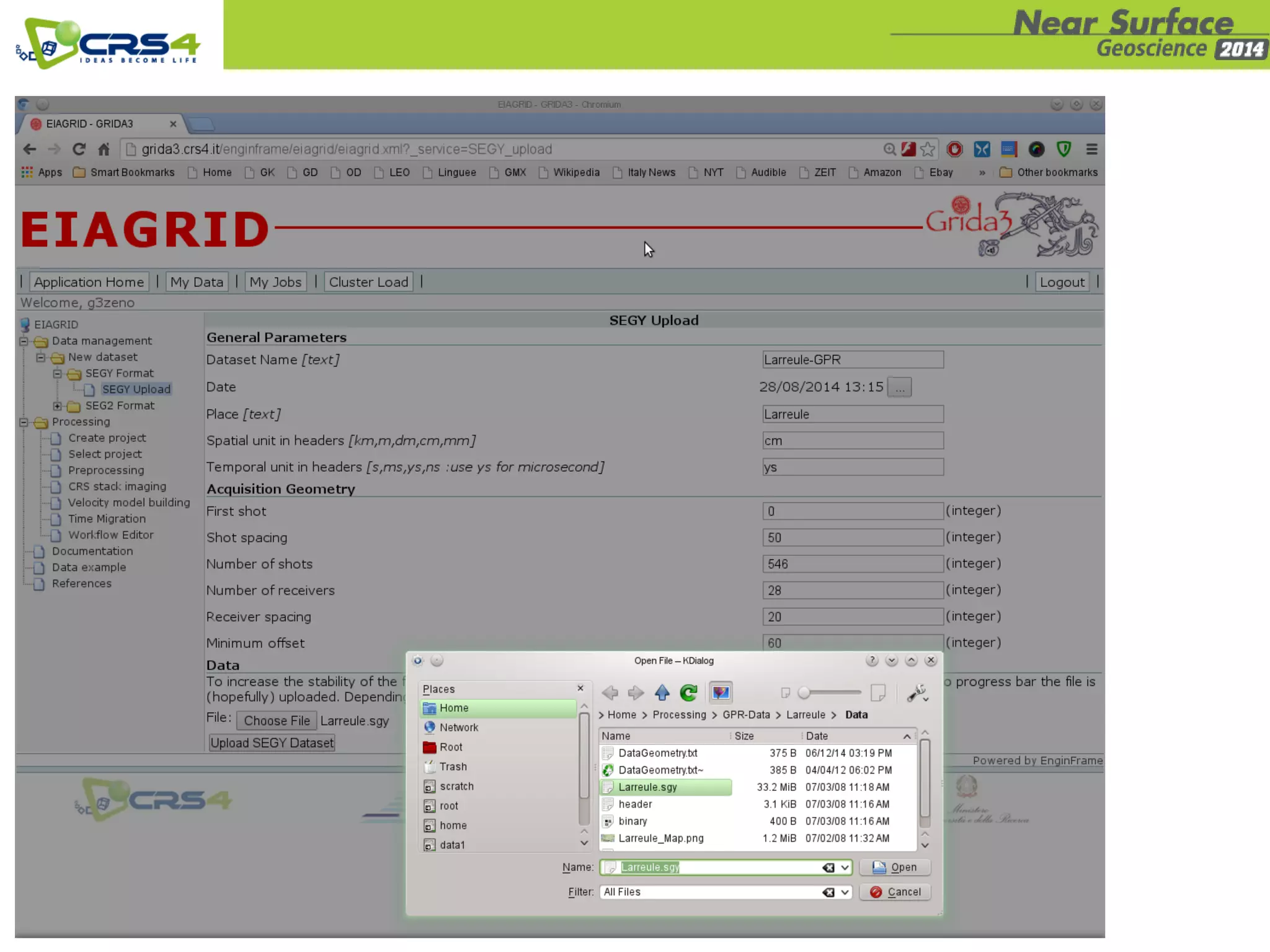Open the Filter dropdown arrow
The height and width of the screenshot is (952, 1270).
(x=845, y=892)
